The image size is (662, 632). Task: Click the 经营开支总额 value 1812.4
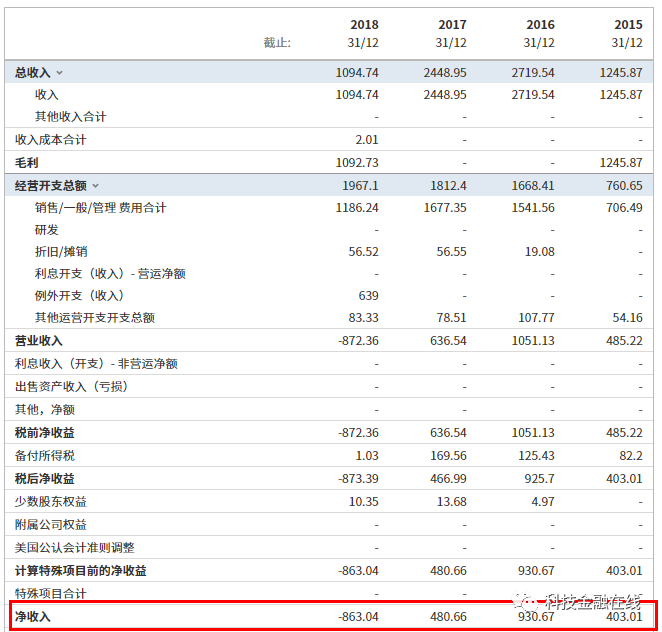(448, 186)
